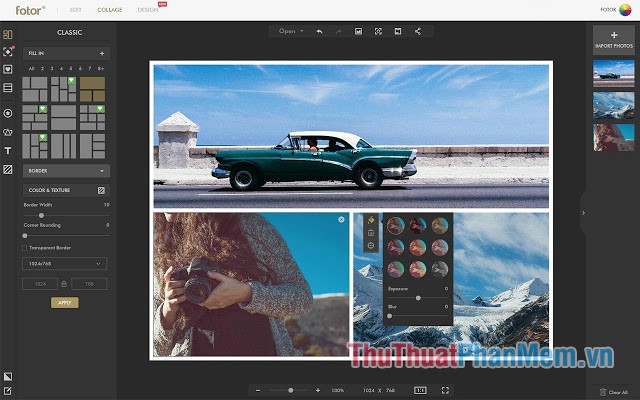Switch to the Design tab

[148, 10]
